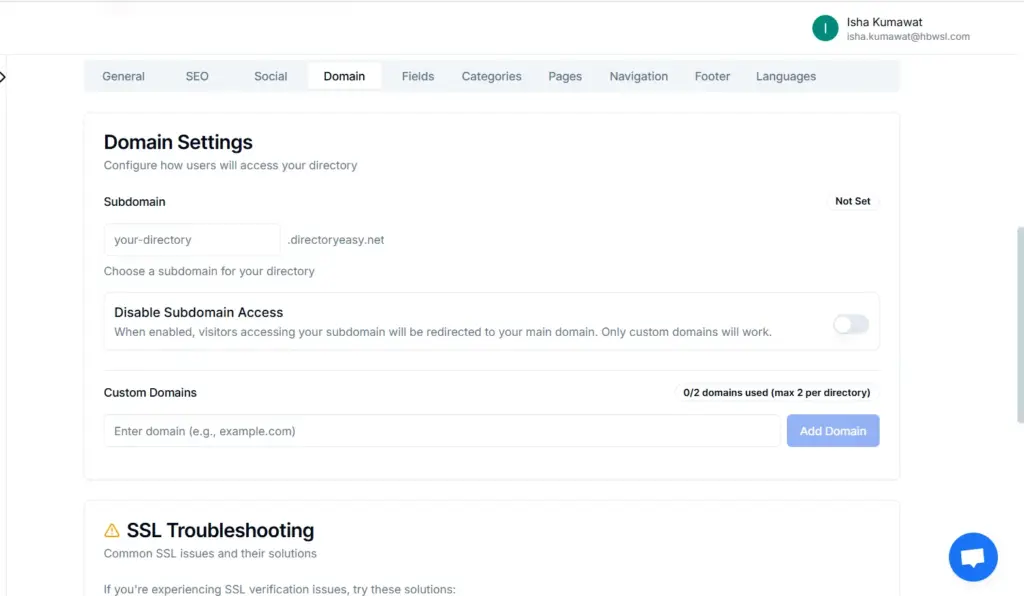Click the warning icon beside SSL Troubleshooting

[x=113, y=530]
